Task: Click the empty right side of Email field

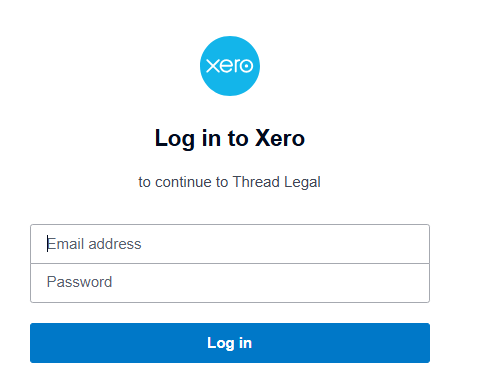Action: pyautogui.click(x=333, y=244)
